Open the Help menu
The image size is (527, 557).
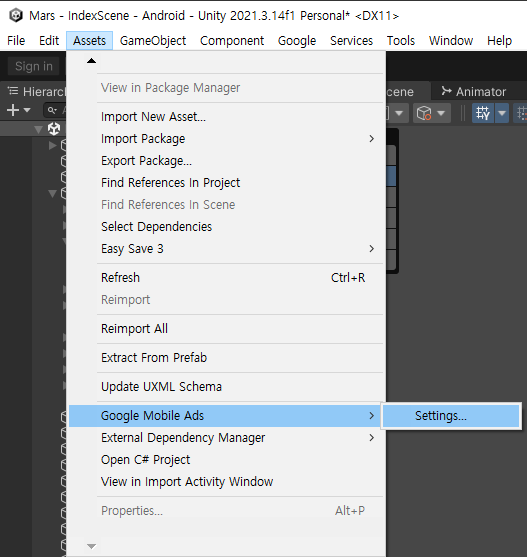coord(499,41)
